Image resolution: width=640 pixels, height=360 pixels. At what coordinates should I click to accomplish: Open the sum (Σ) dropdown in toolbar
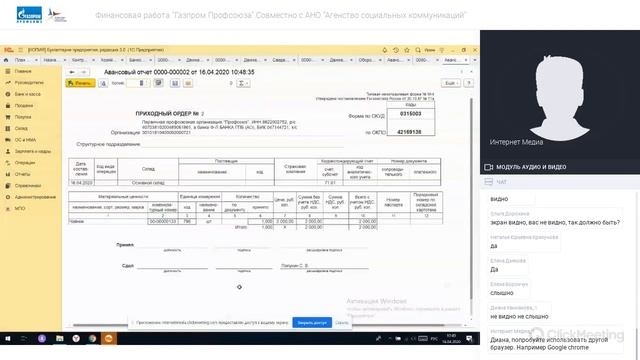(243, 83)
